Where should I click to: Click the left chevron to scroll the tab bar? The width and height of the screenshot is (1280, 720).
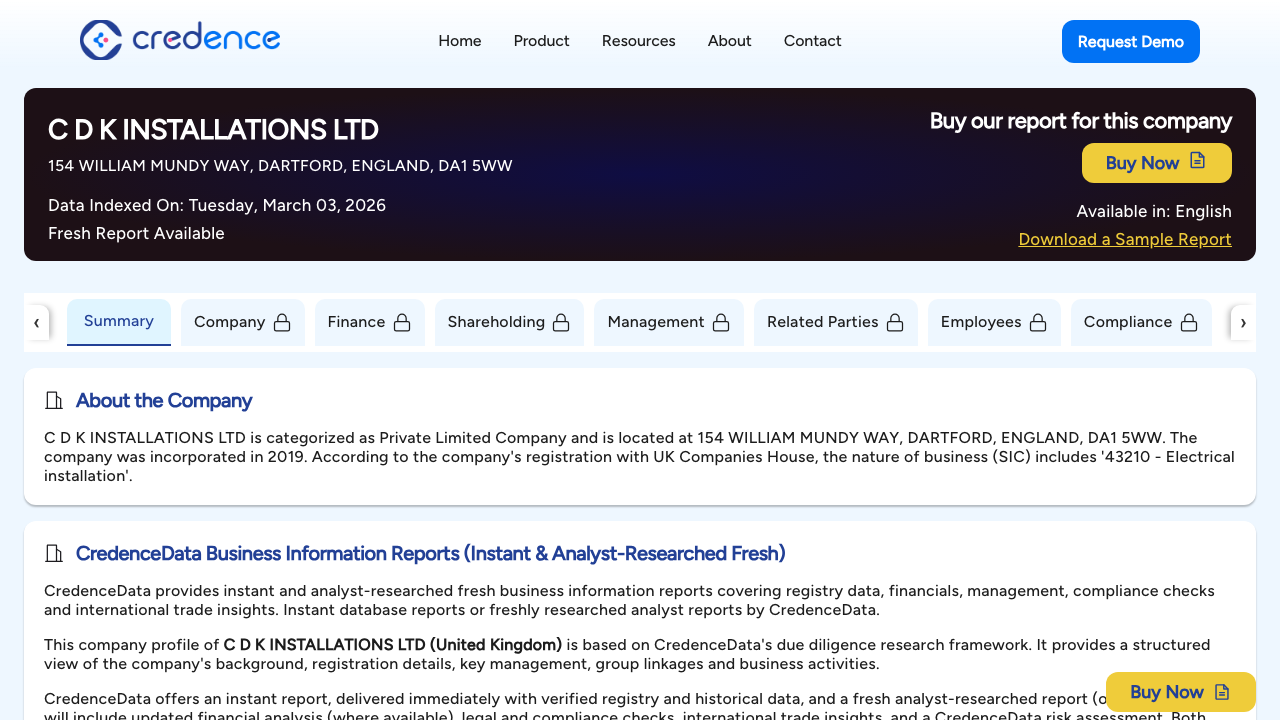point(37,322)
